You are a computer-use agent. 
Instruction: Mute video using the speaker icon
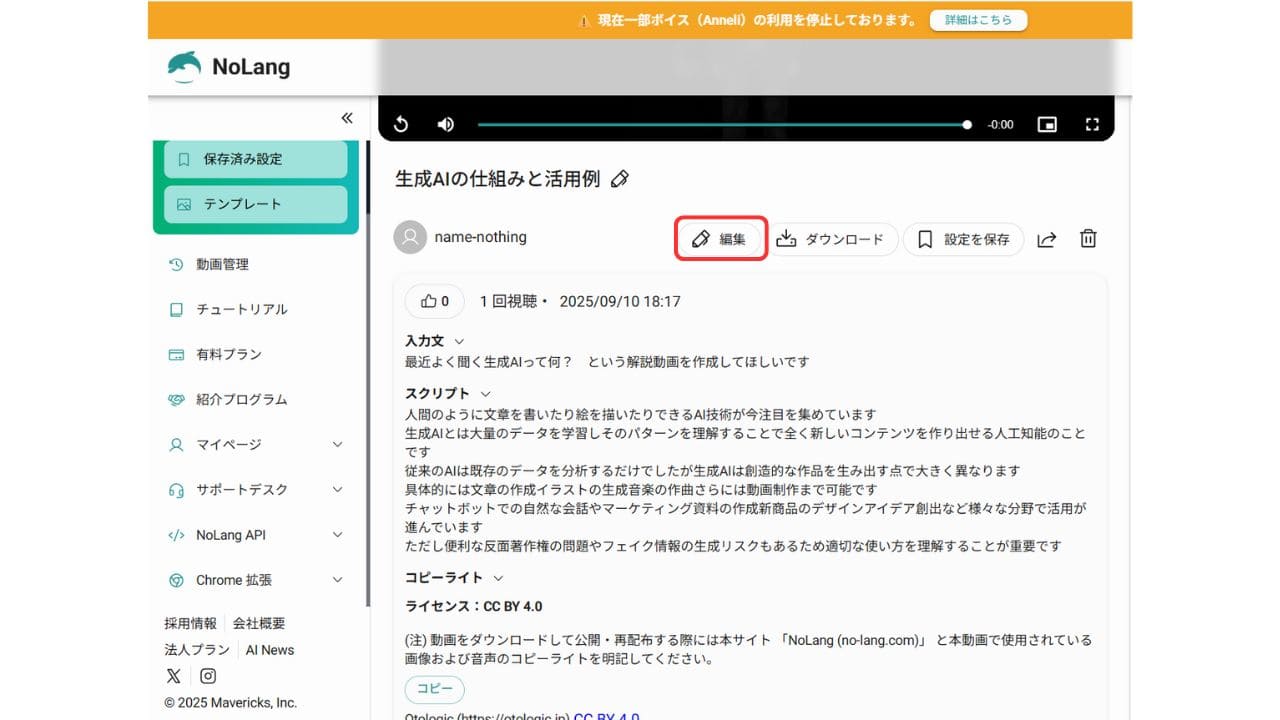point(446,124)
